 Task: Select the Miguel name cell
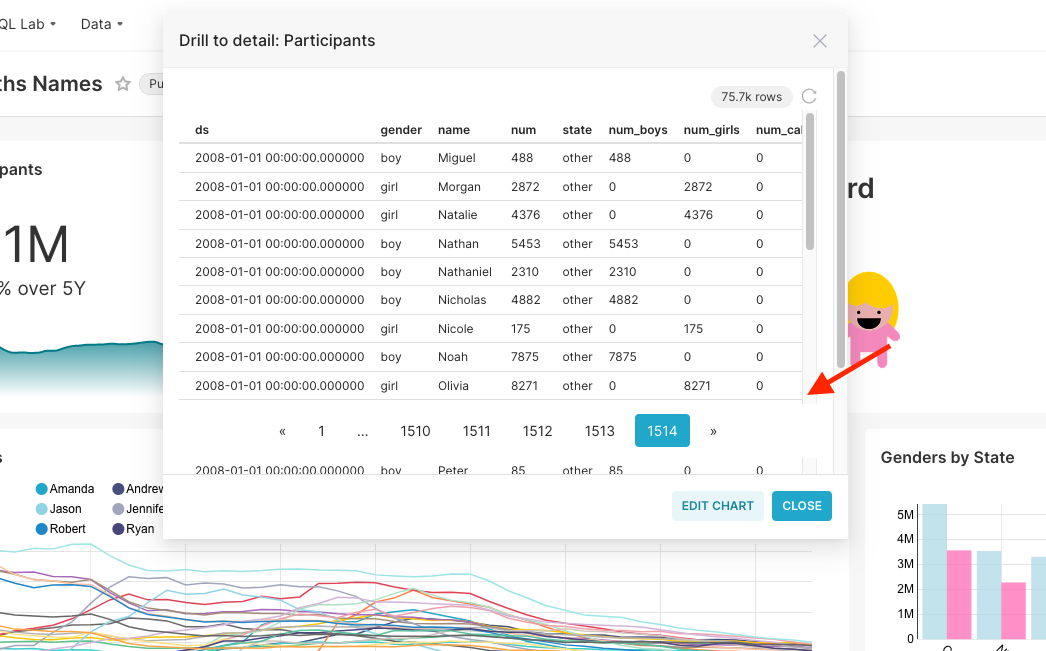point(456,158)
